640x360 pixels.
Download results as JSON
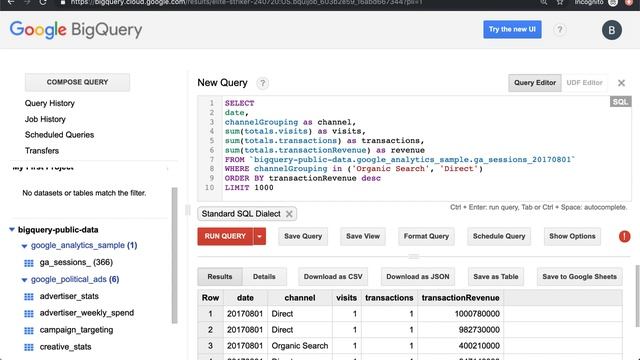click(418, 277)
